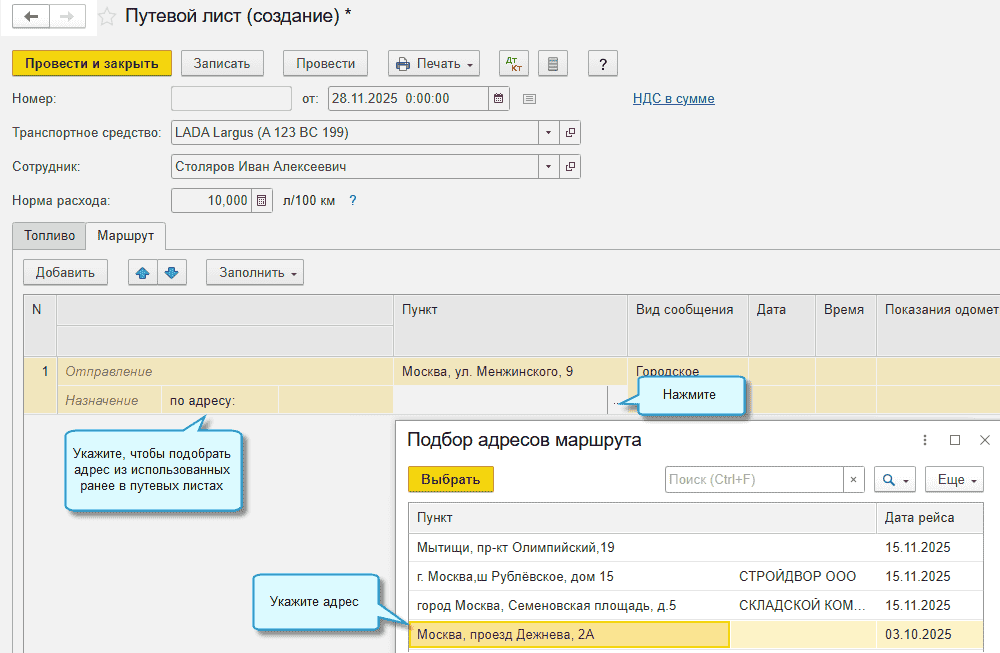Move route row down with blue arrow
This screenshot has width=1000, height=653.
pos(172,273)
